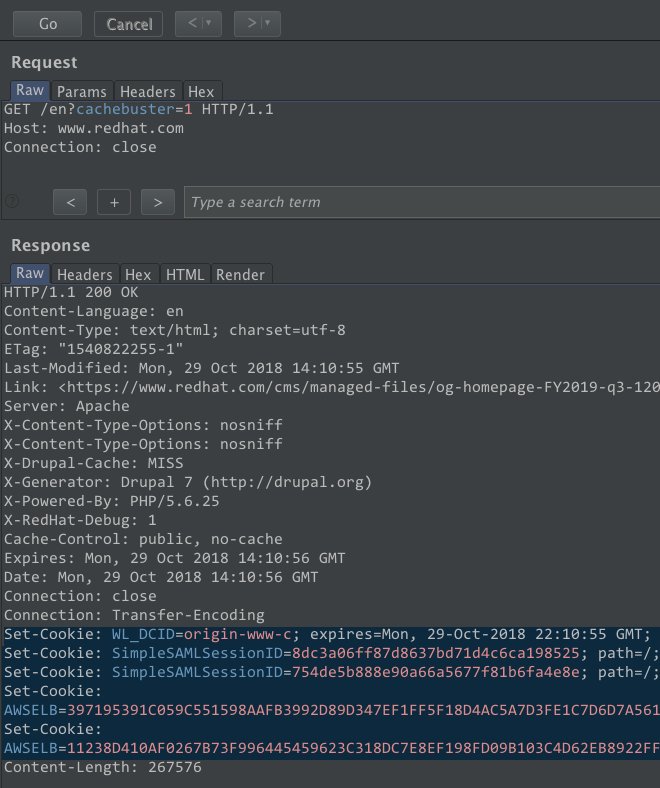
Task: Click the Go button
Action: tap(47, 24)
